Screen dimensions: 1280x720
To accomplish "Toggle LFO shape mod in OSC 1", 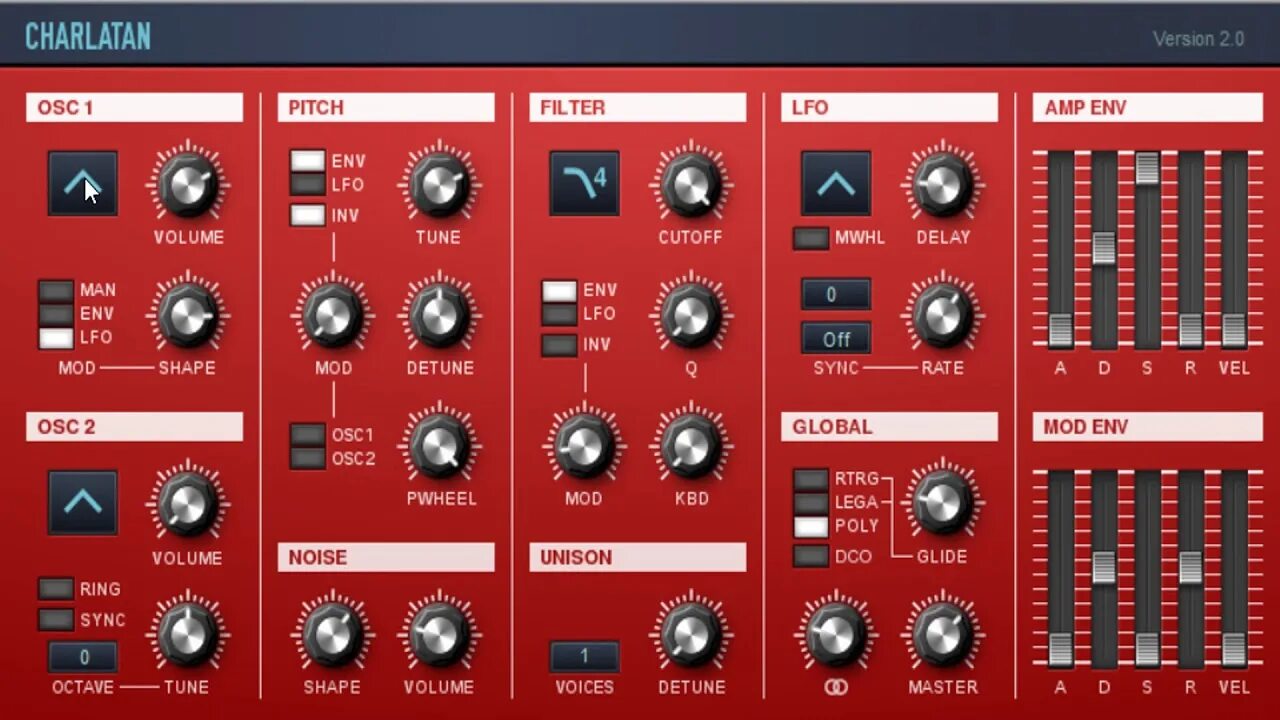I will click(56, 338).
